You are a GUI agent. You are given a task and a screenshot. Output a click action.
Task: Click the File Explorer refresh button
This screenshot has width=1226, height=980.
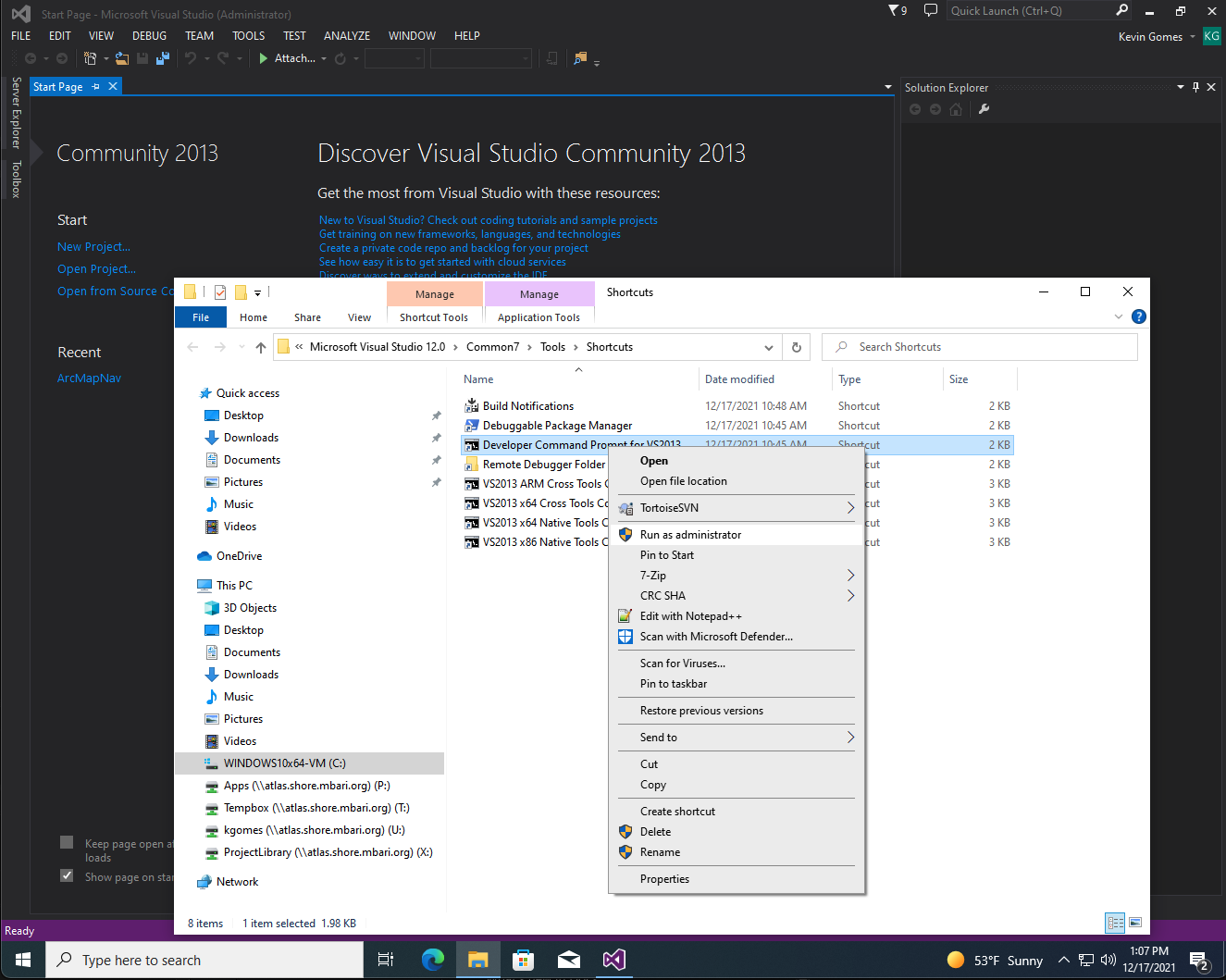click(796, 347)
